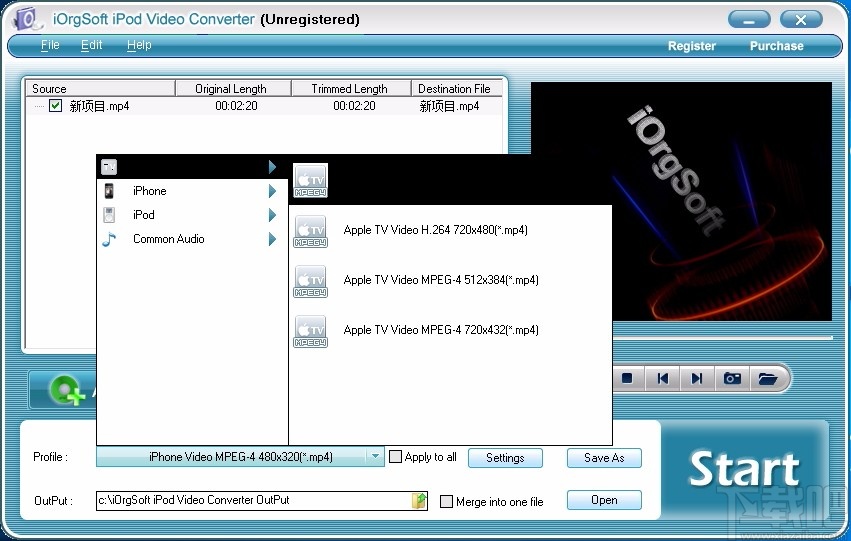Viewport: 851px width, 541px height.
Task: Enable Merge into one file checkbox
Action: [x=446, y=501]
